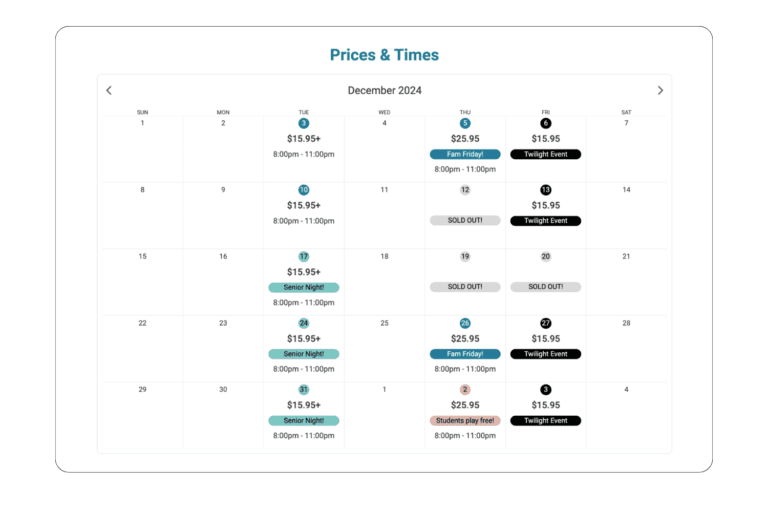768x512 pixels.
Task: Select the black December 13 date circle
Action: point(545,190)
